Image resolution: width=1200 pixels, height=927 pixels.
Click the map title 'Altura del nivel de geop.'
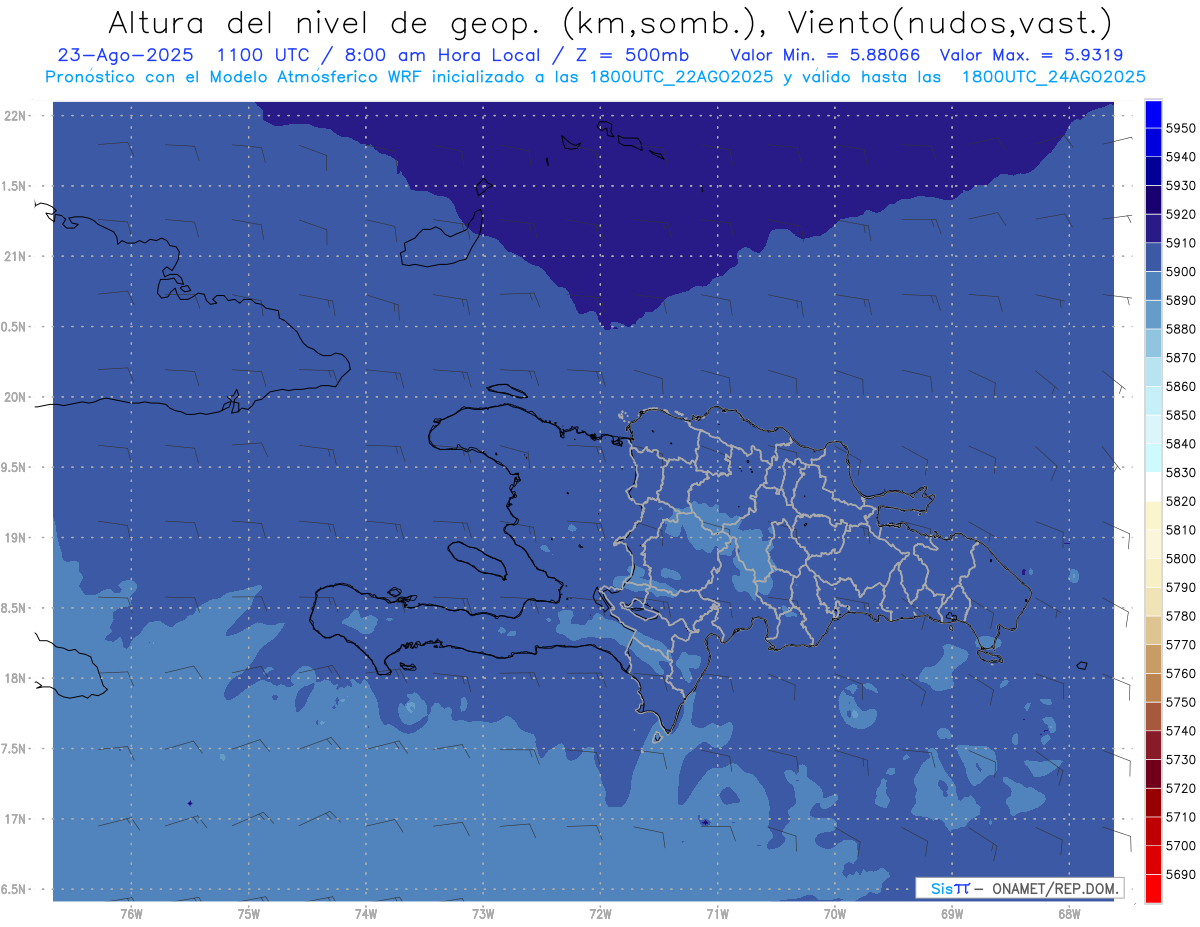pos(326,22)
